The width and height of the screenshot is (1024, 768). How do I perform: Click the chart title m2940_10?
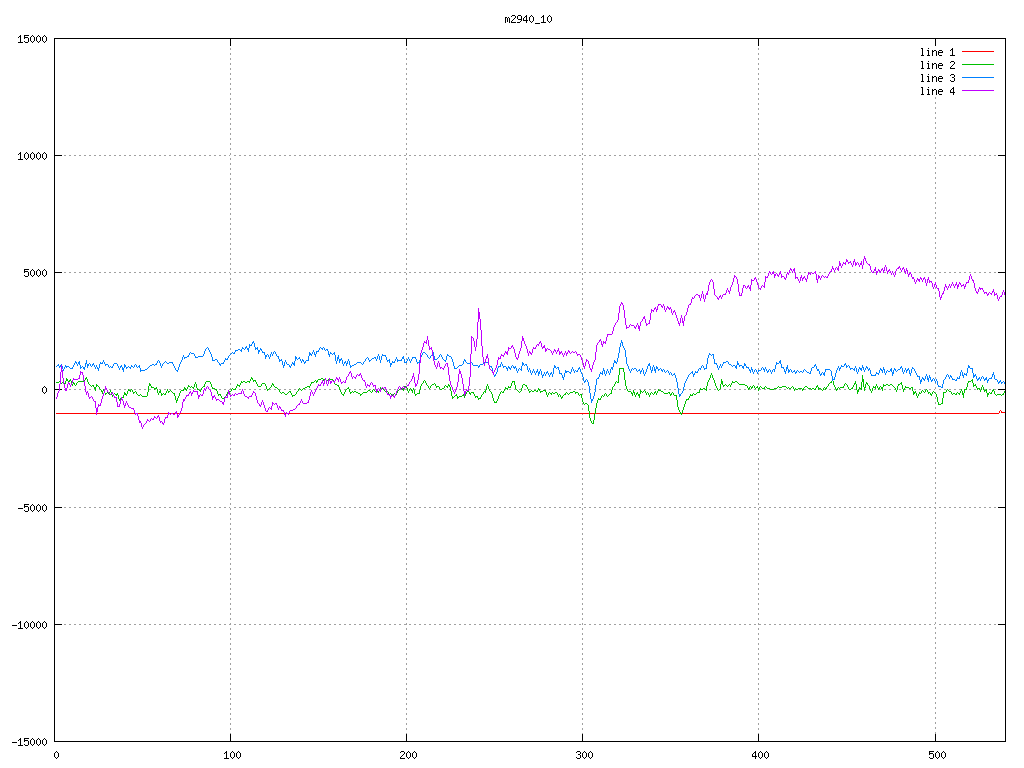[x=528, y=19]
